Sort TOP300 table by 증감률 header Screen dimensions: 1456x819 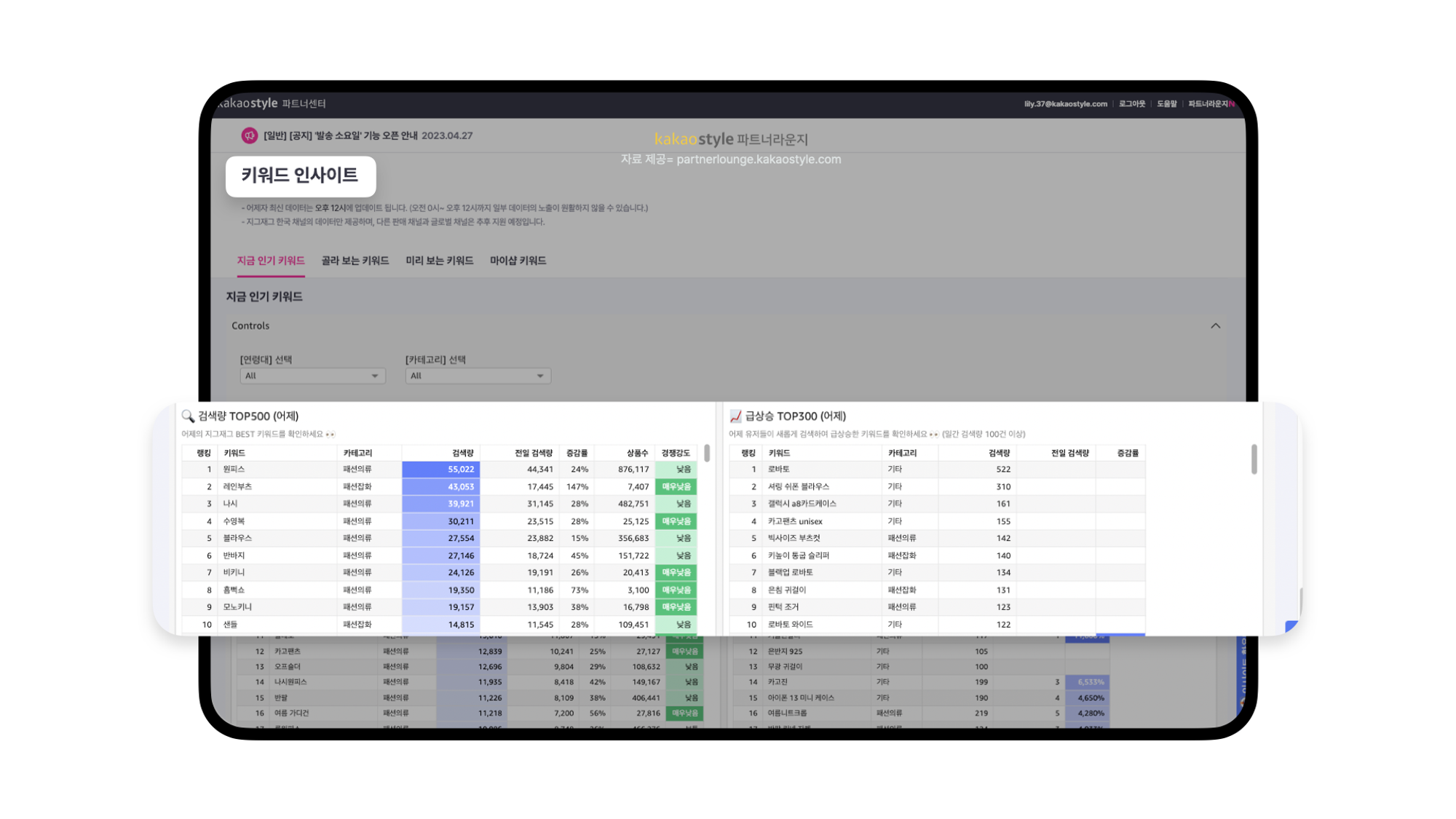point(1127,453)
